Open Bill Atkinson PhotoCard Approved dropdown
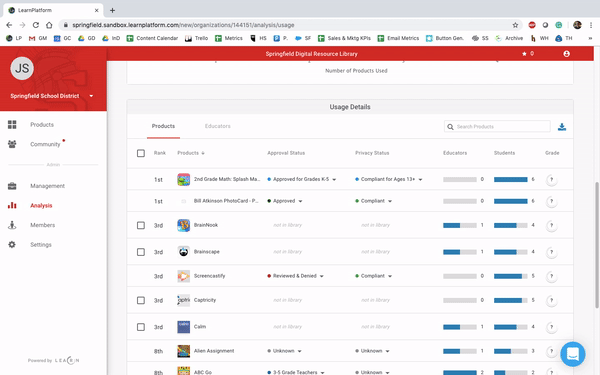Screen dimensions: 600x375 click(285, 201)
